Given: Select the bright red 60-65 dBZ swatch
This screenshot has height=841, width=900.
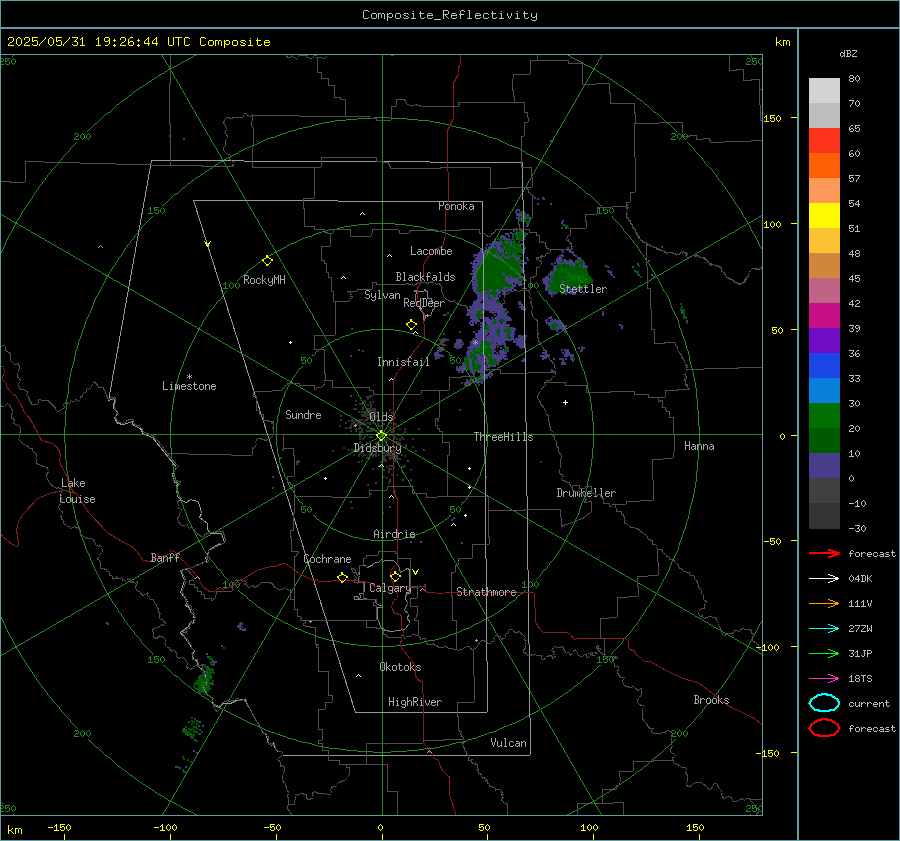Looking at the screenshot, I should 824,141.
